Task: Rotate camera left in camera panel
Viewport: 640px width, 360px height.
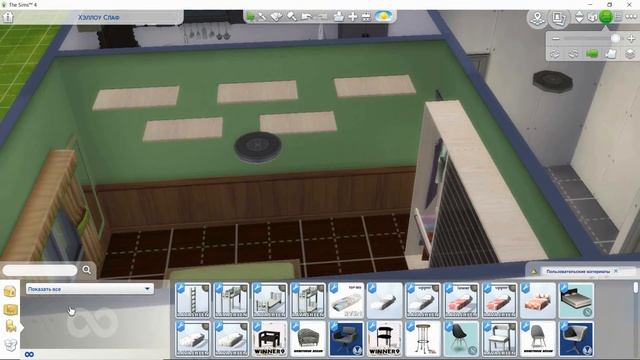Action: tap(555, 54)
